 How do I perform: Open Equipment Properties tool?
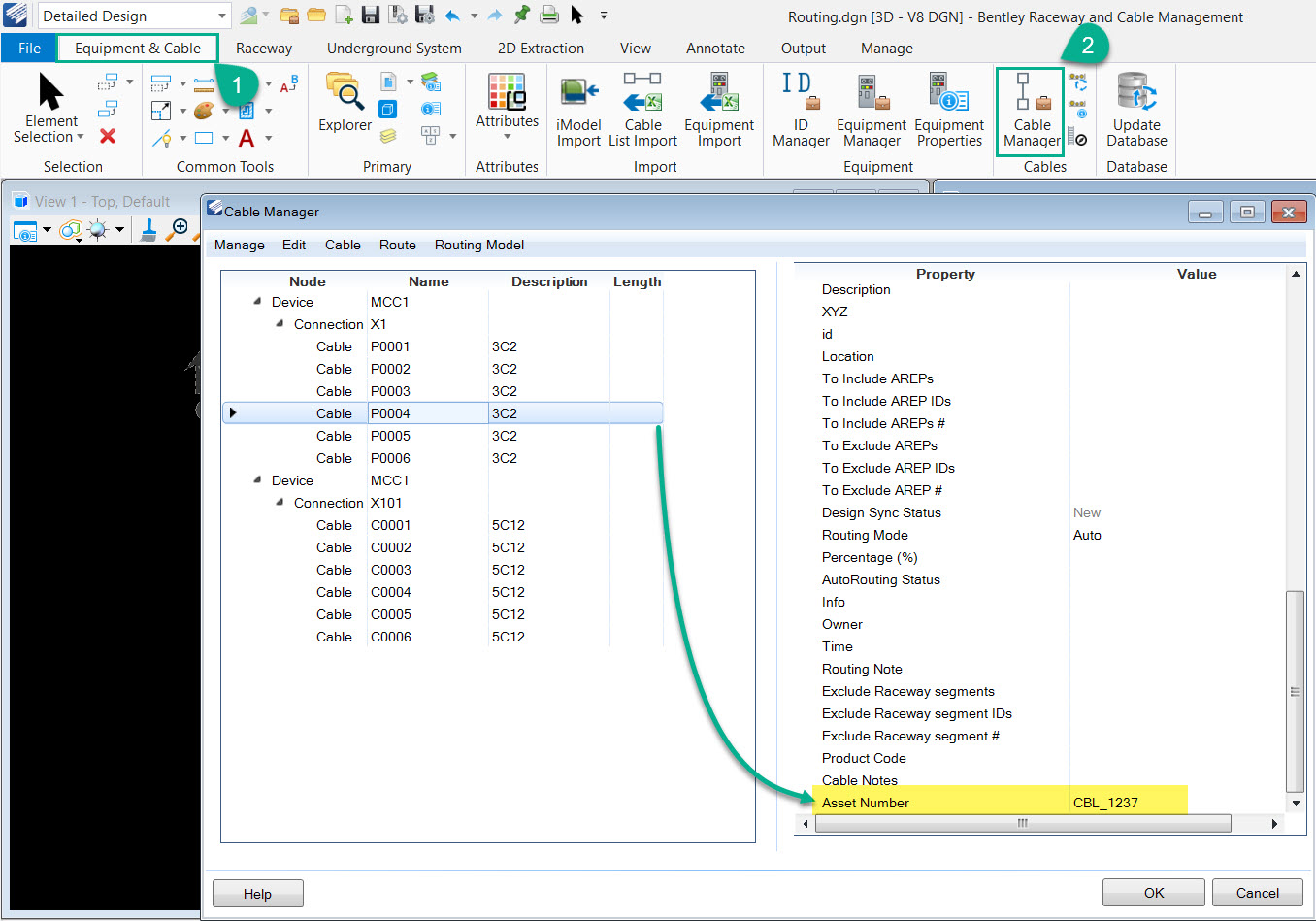coord(949,111)
